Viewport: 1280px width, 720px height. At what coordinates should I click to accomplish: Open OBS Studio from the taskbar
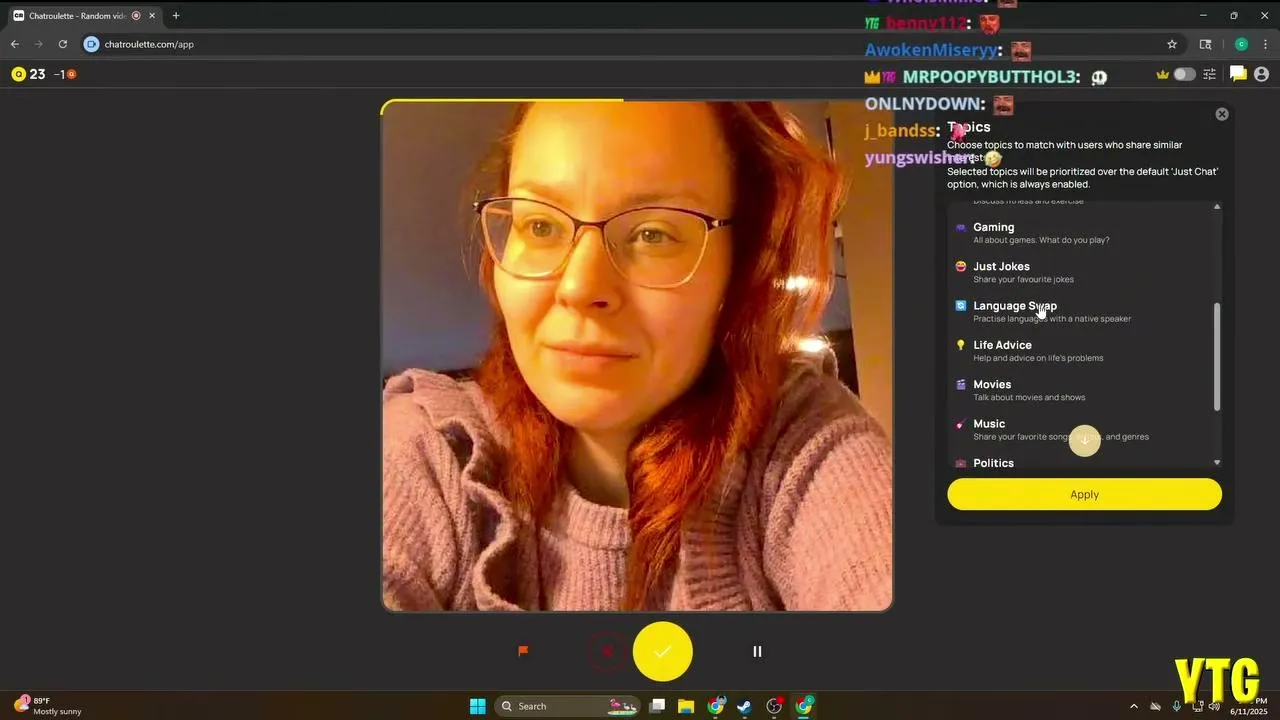[774, 706]
